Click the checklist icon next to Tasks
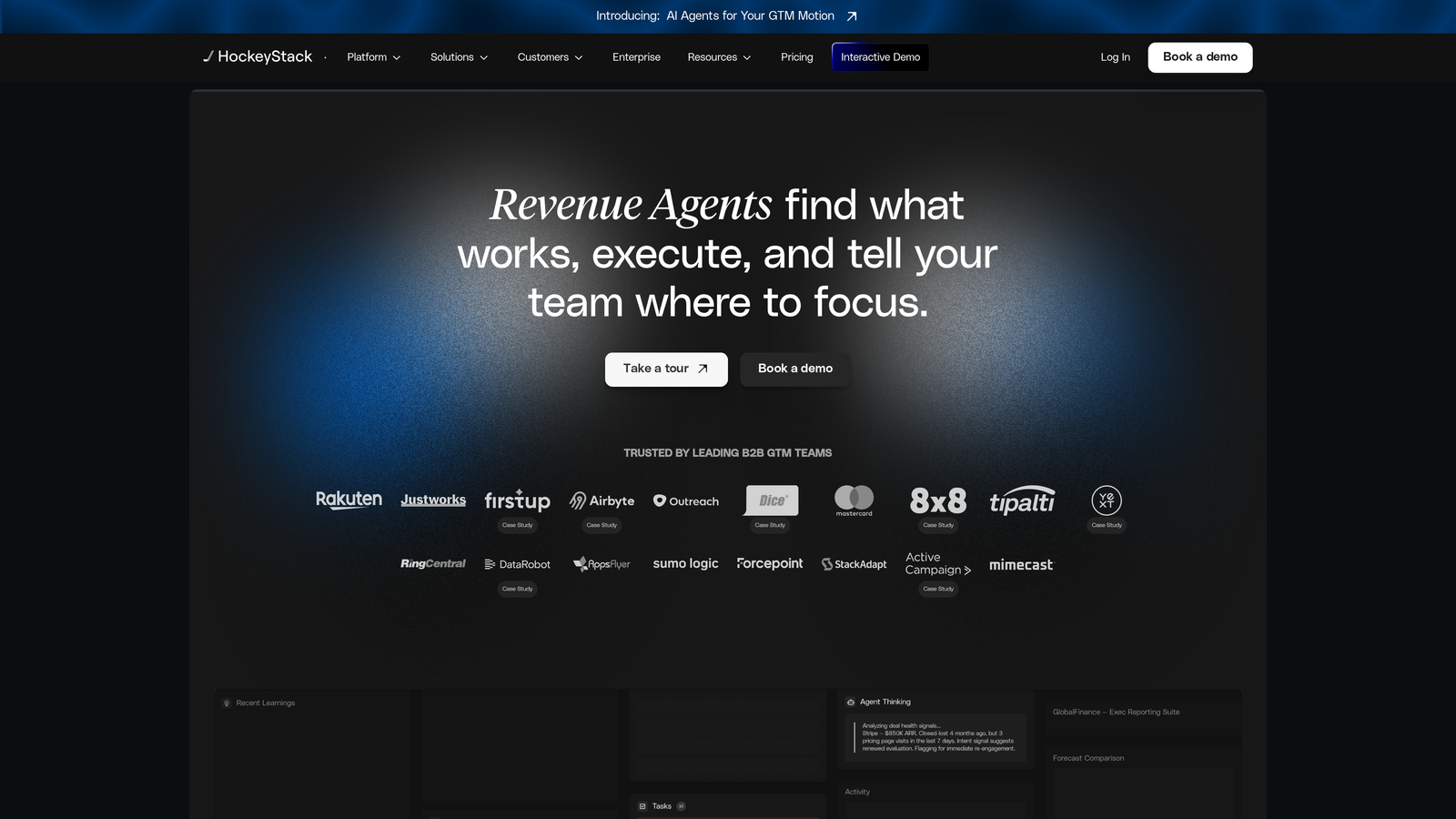 (x=644, y=806)
